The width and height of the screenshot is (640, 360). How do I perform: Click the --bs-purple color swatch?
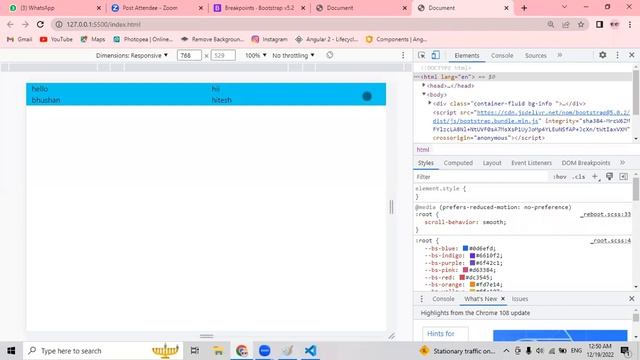(x=472, y=263)
